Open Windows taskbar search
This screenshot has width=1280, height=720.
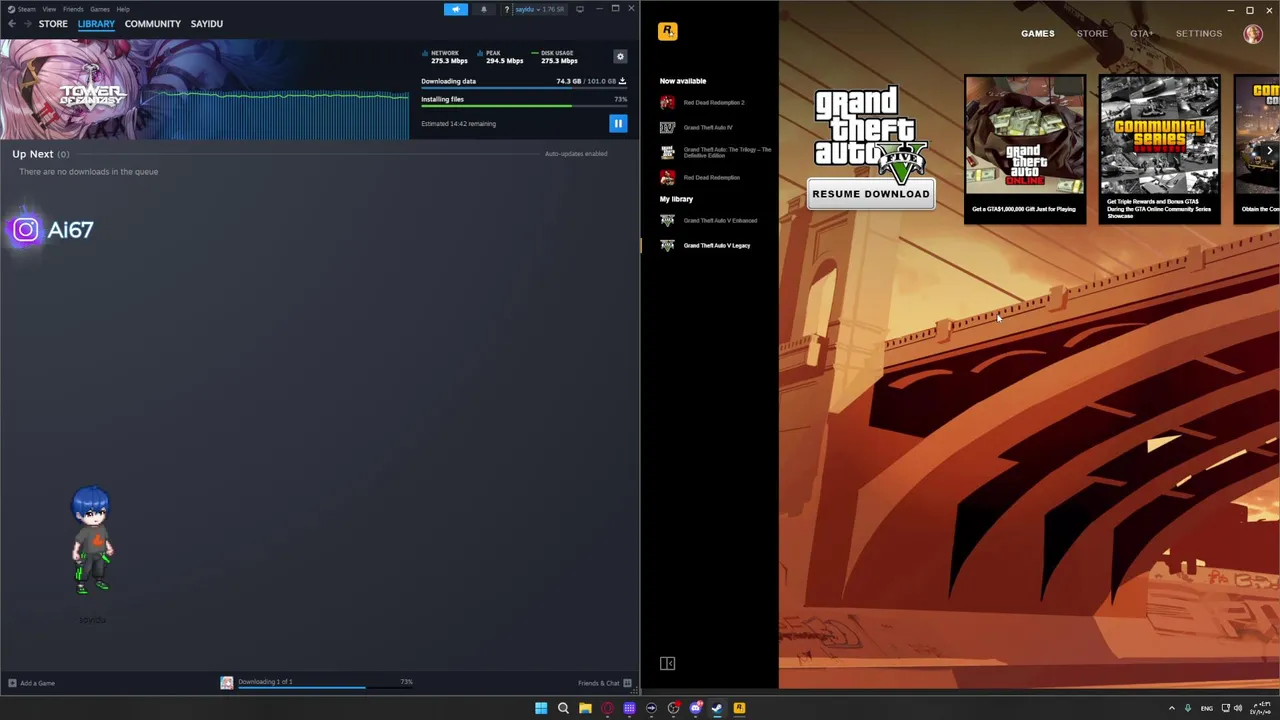[x=563, y=708]
